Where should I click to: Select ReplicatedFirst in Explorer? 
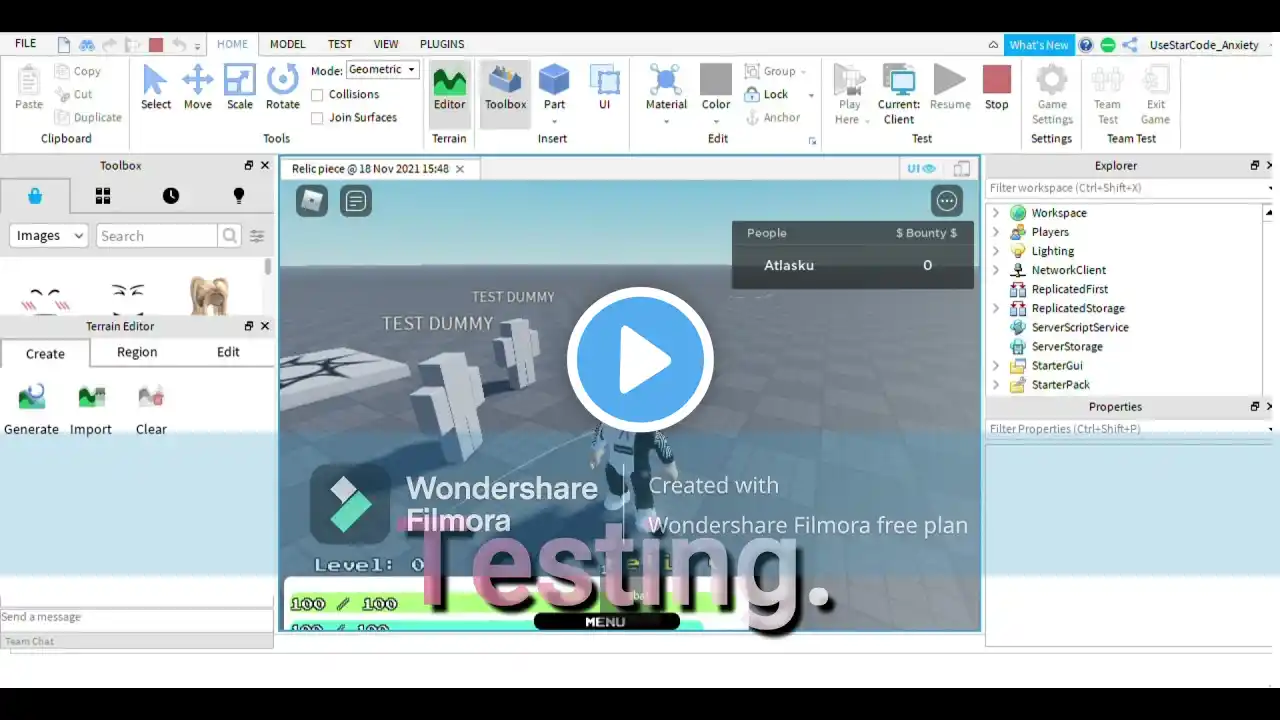point(1069,289)
